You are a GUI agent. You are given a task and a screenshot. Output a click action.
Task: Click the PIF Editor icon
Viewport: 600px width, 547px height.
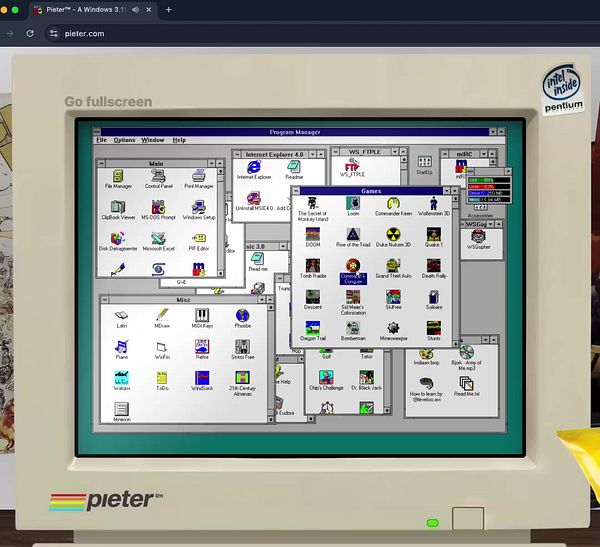(x=199, y=242)
